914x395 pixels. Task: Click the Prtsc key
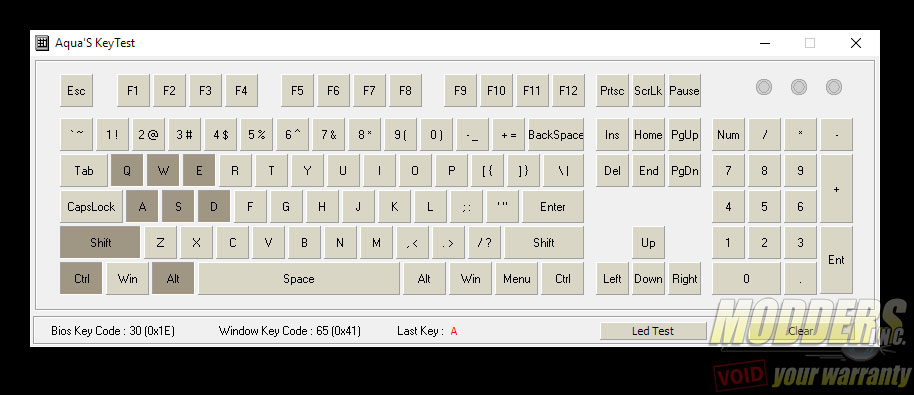click(x=612, y=90)
